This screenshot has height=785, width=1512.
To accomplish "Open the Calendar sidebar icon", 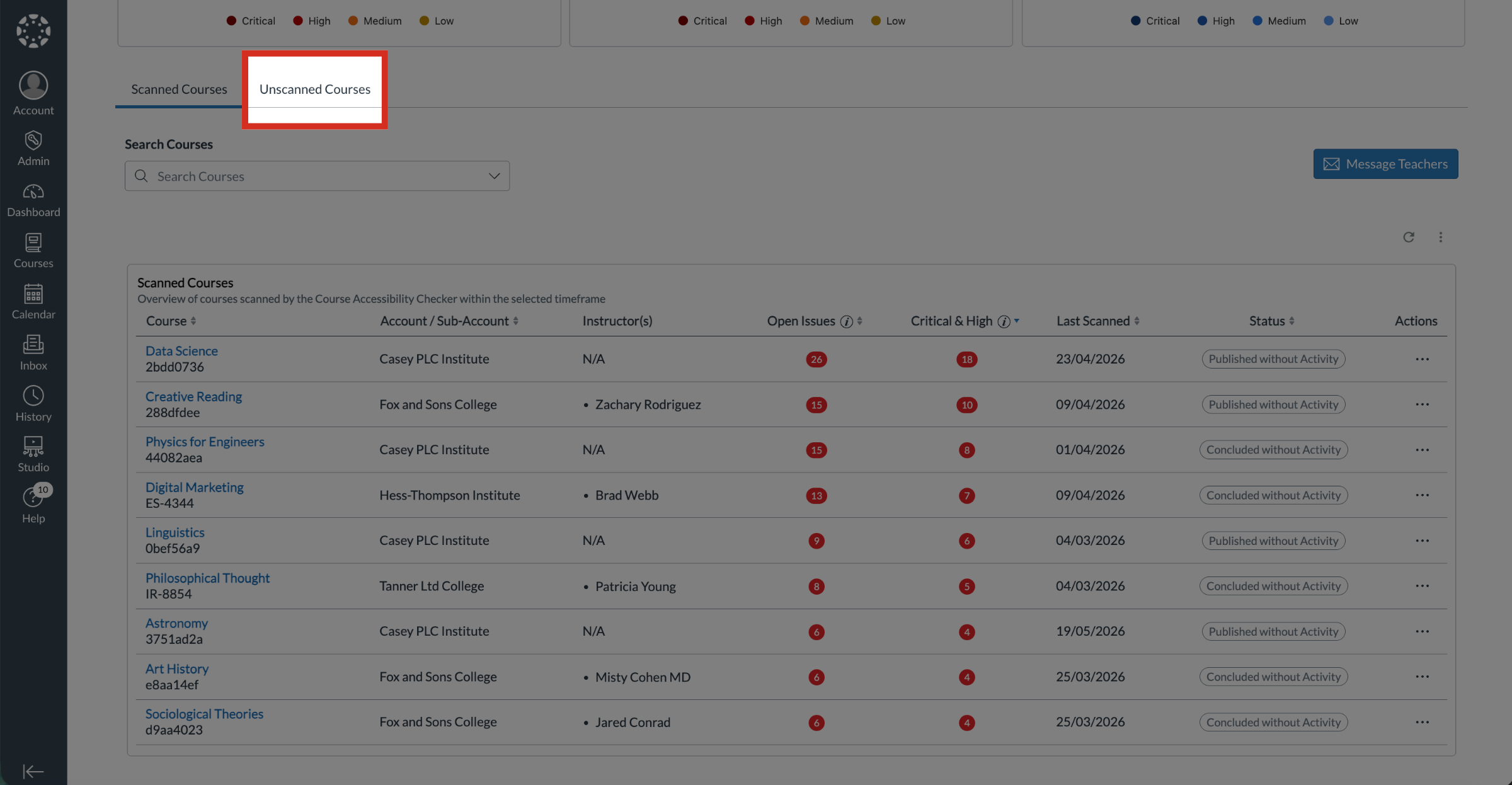I will pos(33,294).
